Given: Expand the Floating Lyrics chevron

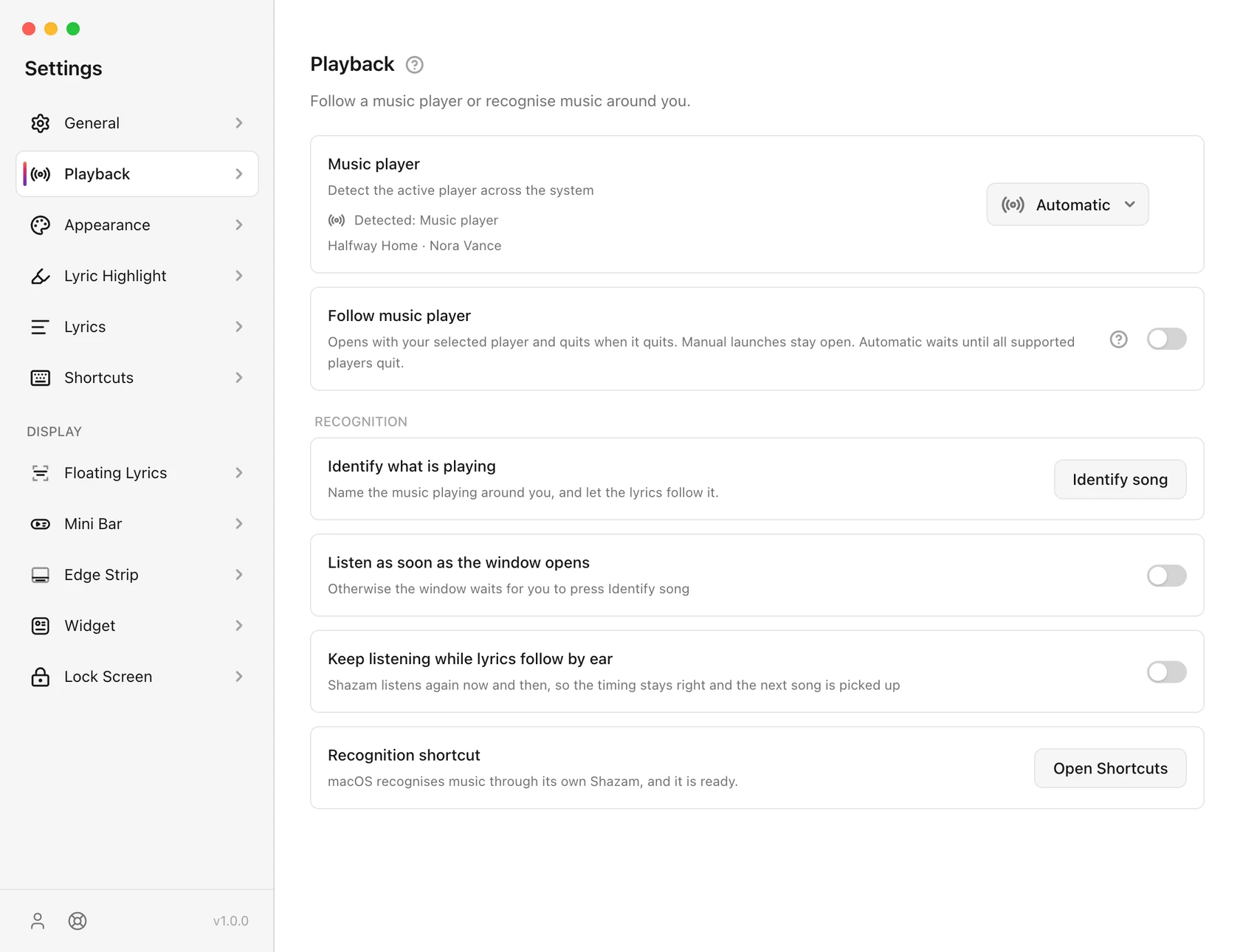Looking at the screenshot, I should click(239, 473).
